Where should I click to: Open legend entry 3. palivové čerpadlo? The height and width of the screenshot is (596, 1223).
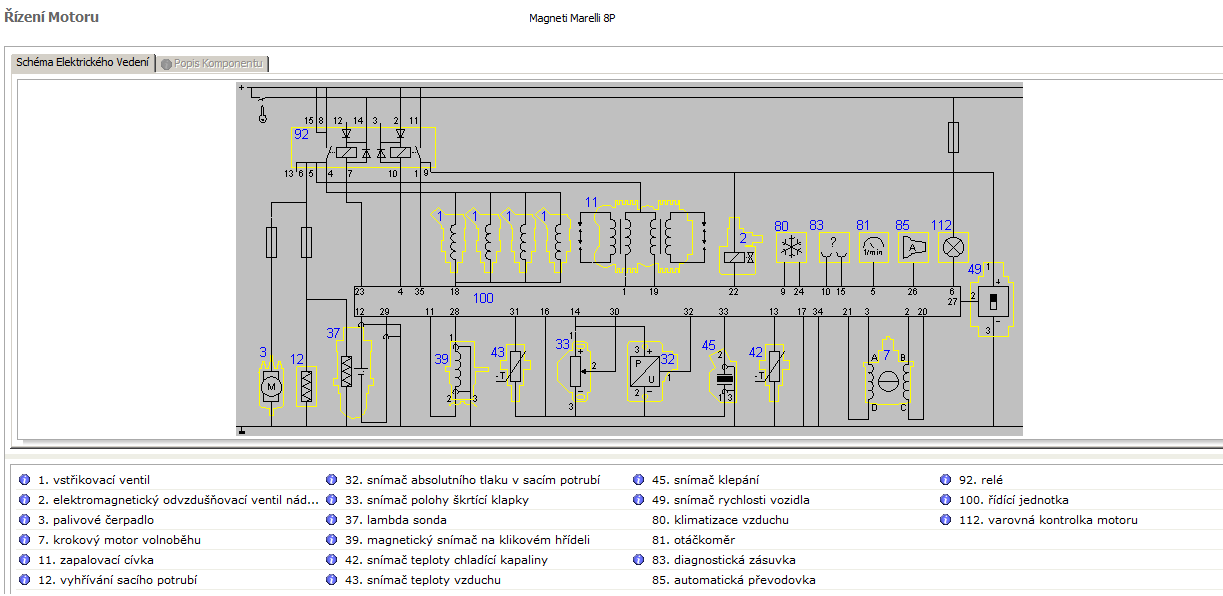click(x=96, y=520)
